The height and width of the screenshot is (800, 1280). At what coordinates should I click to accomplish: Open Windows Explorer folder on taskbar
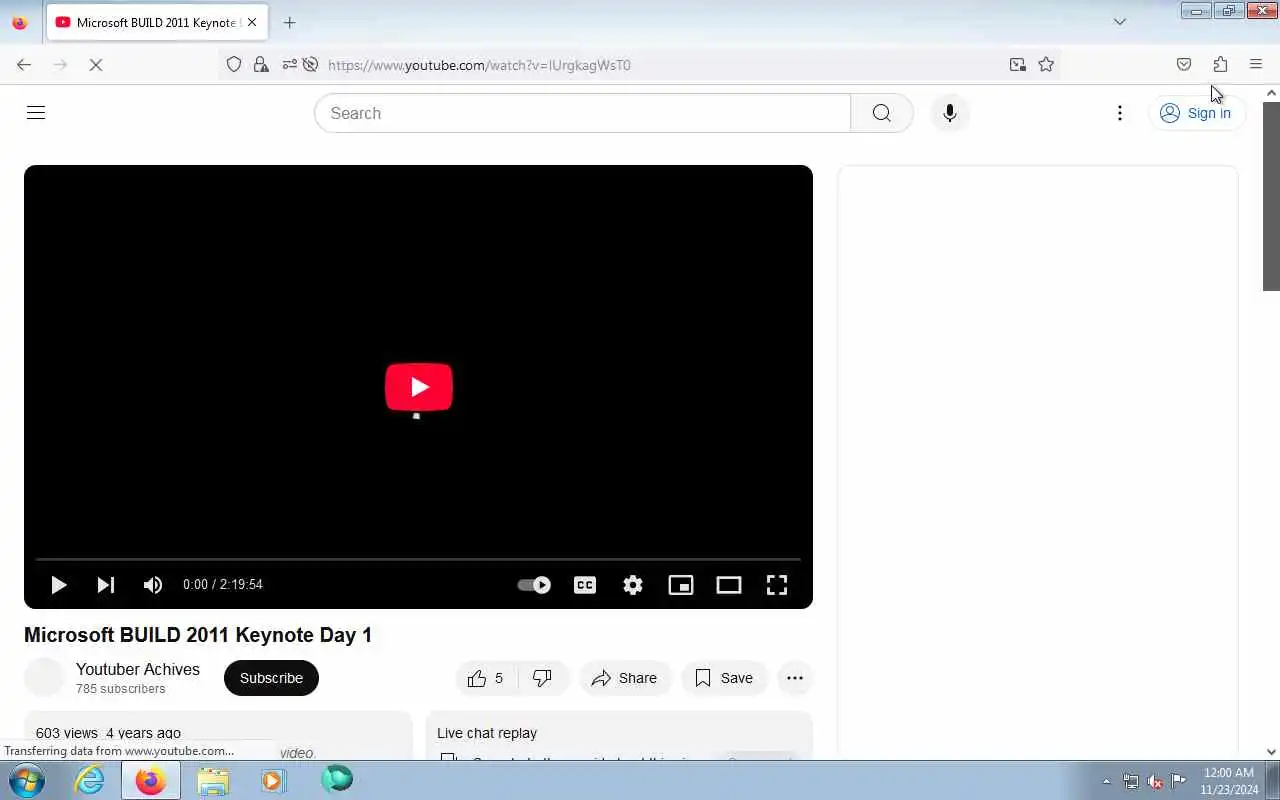[213, 780]
